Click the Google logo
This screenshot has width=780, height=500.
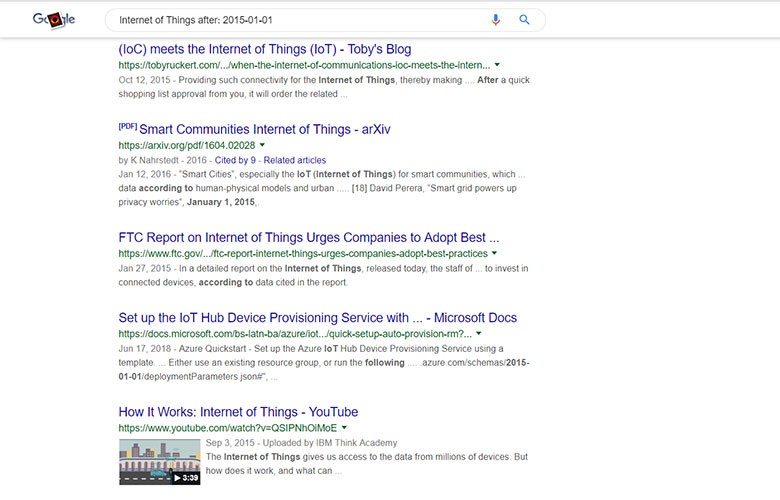[54, 20]
